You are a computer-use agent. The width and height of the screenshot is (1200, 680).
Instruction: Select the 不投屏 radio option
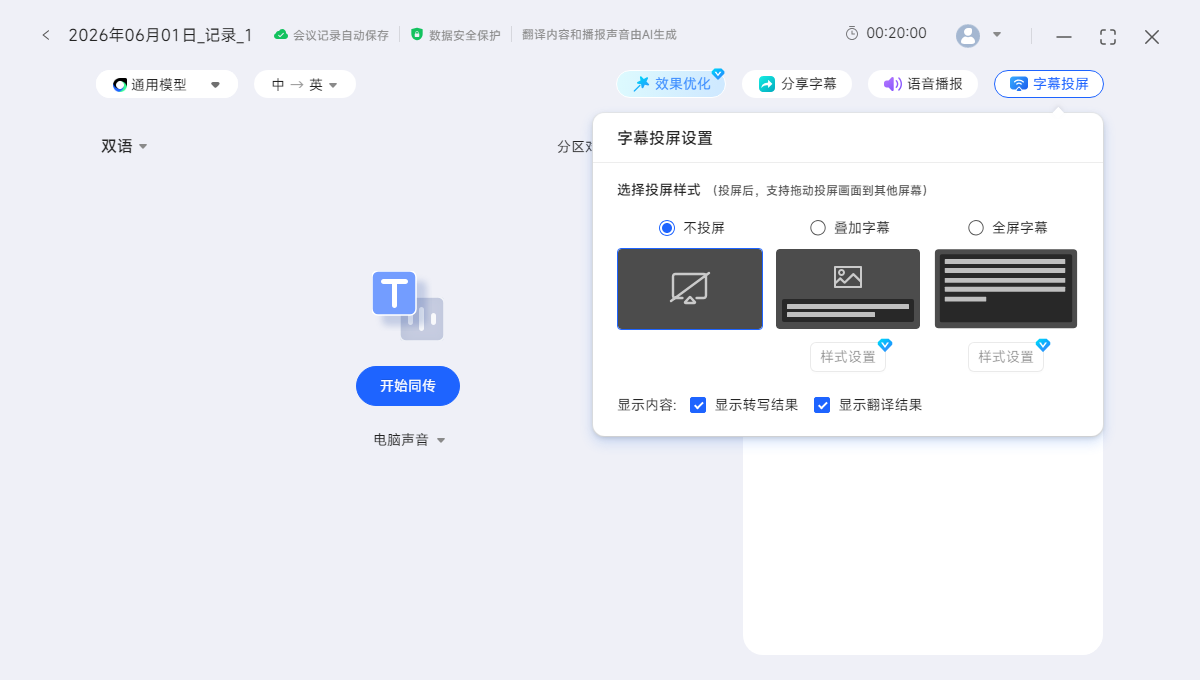[x=667, y=228]
